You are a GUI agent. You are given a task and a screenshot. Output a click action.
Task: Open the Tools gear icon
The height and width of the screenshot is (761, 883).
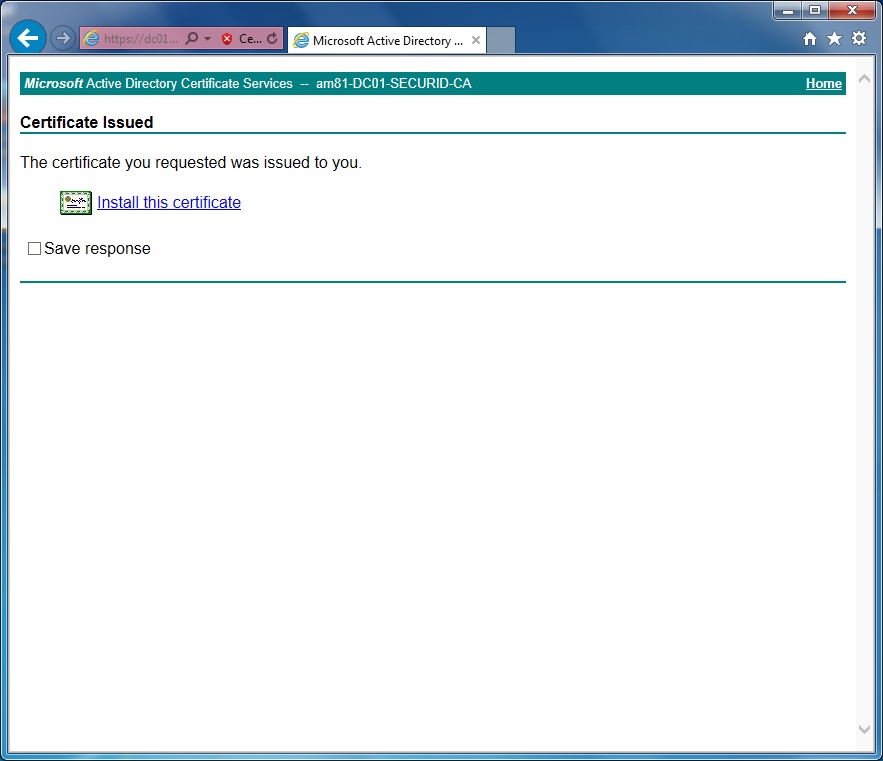(859, 37)
